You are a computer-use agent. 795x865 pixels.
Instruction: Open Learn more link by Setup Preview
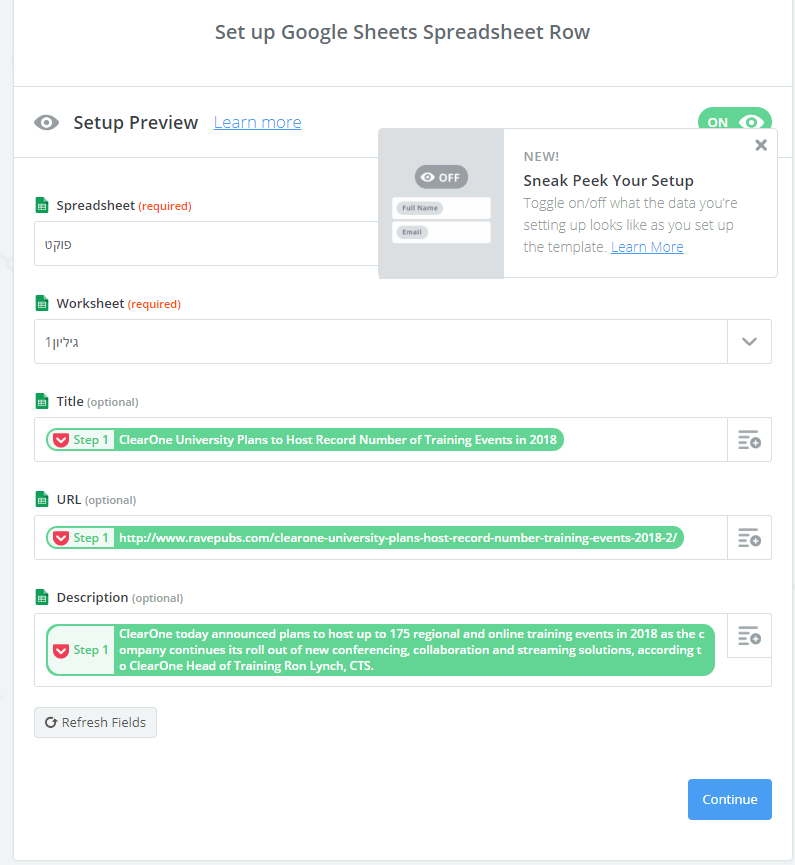point(257,122)
